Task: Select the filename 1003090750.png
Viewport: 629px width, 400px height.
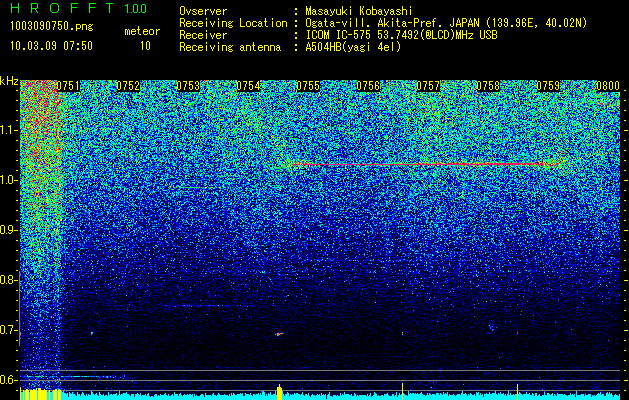Action: click(52, 26)
